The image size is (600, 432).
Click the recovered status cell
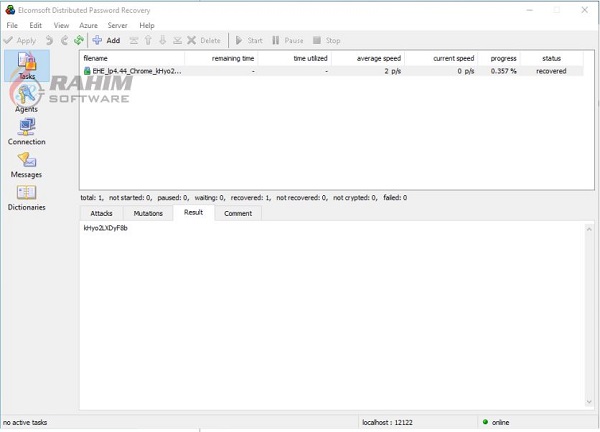click(551, 71)
